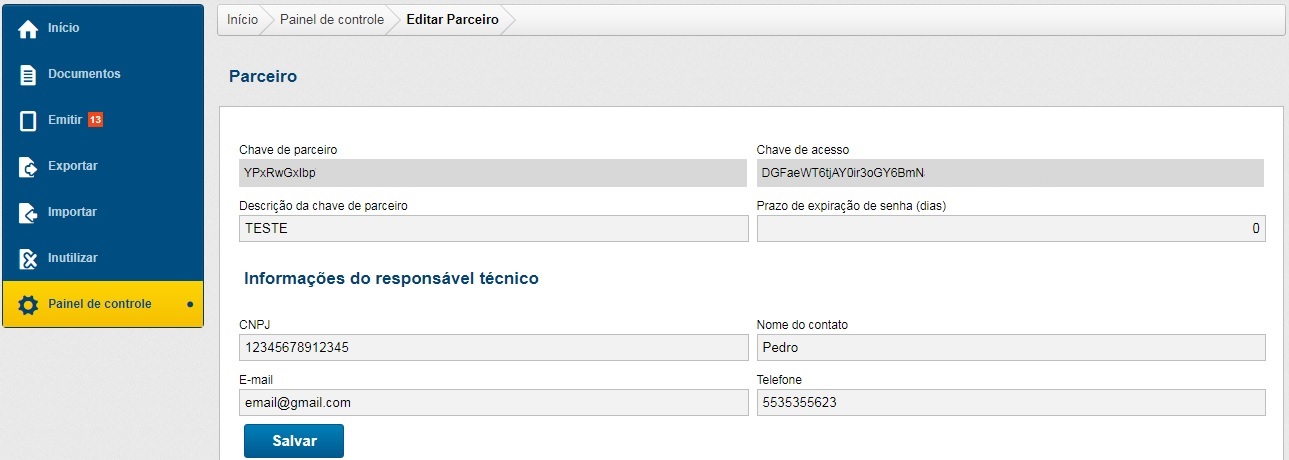
Task: Select the Telefone input field
Action: [1010, 402]
